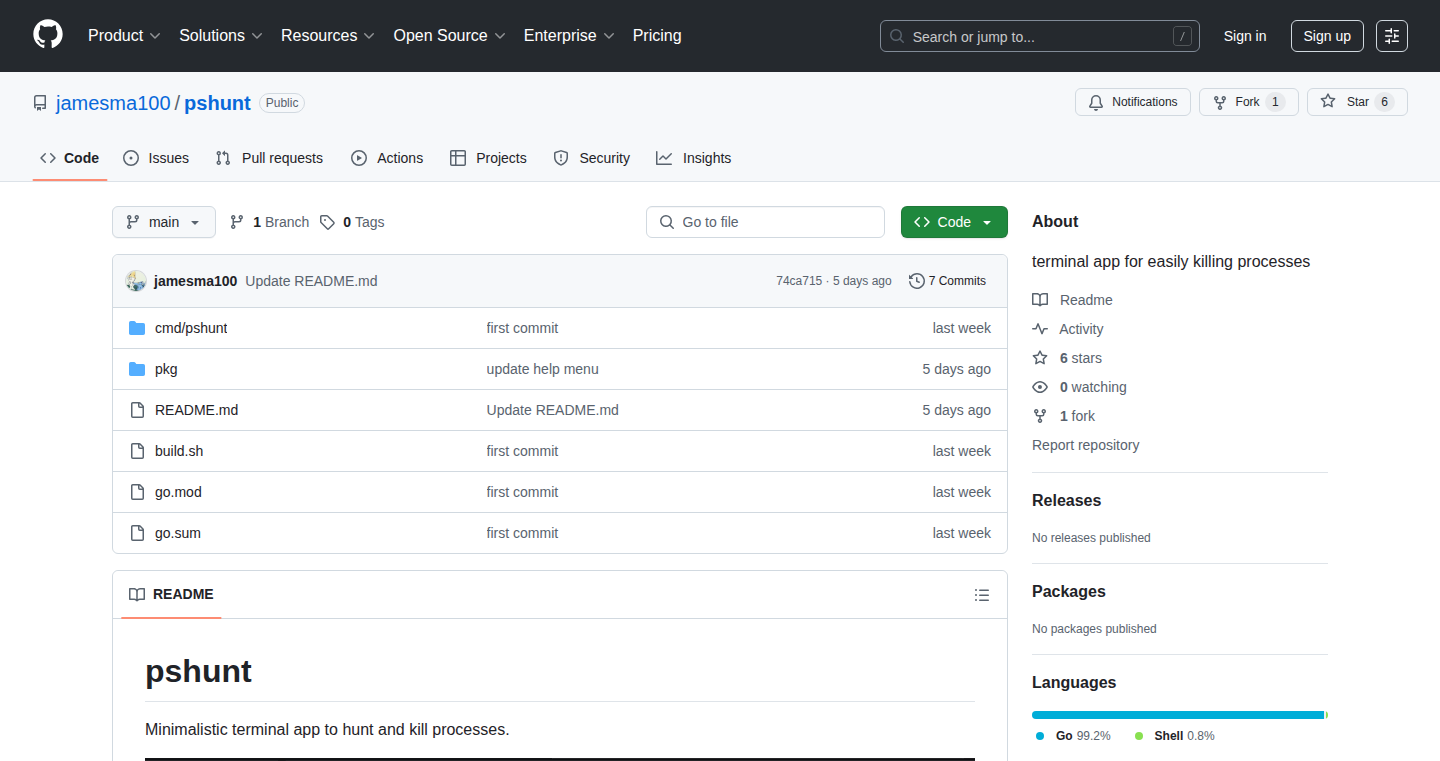The height and width of the screenshot is (761, 1440).
Task: Fork this repository
Action: (1248, 102)
